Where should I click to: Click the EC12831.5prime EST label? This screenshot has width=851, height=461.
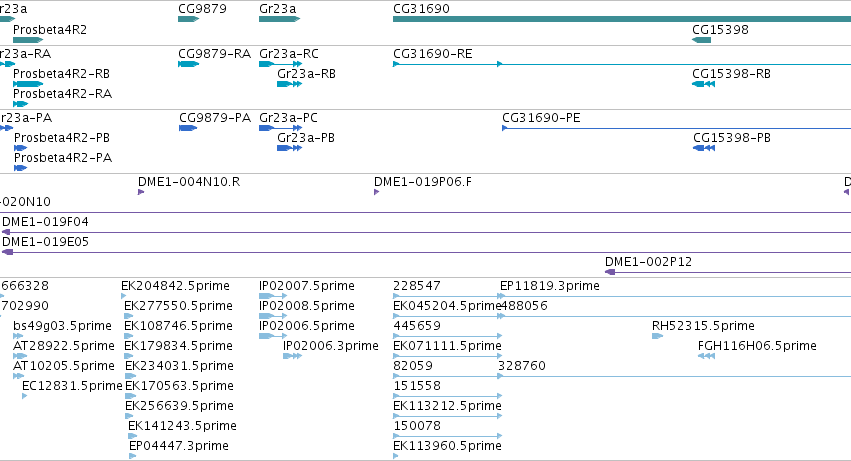pos(72,387)
